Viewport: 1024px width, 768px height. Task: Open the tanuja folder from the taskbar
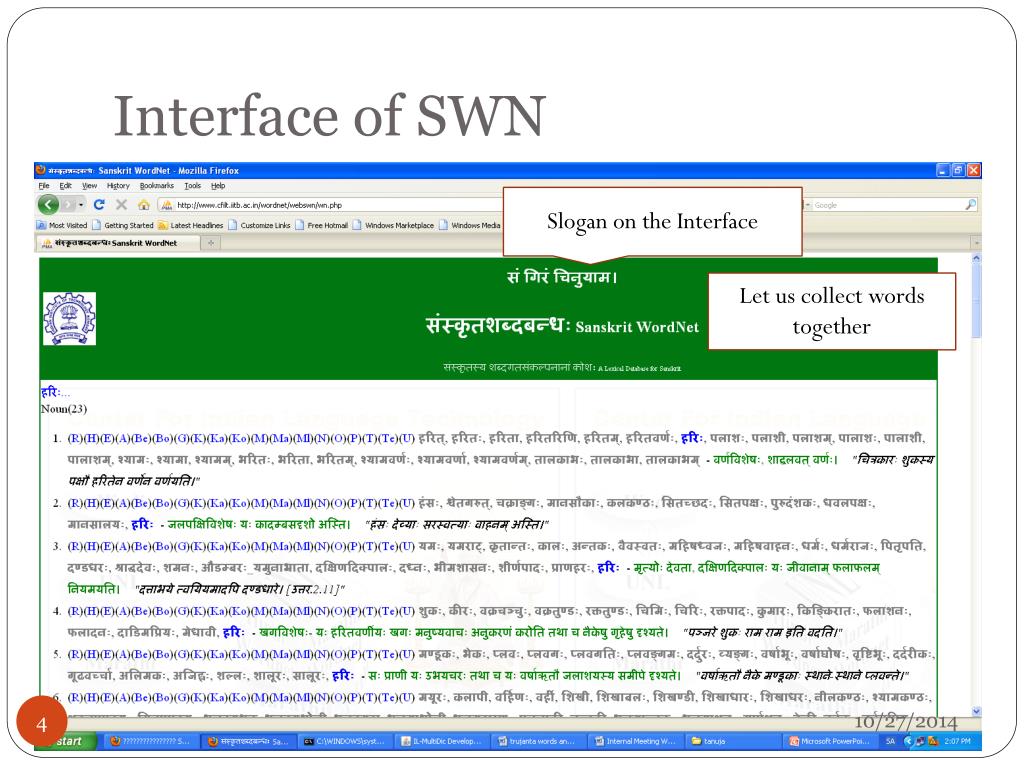point(731,741)
